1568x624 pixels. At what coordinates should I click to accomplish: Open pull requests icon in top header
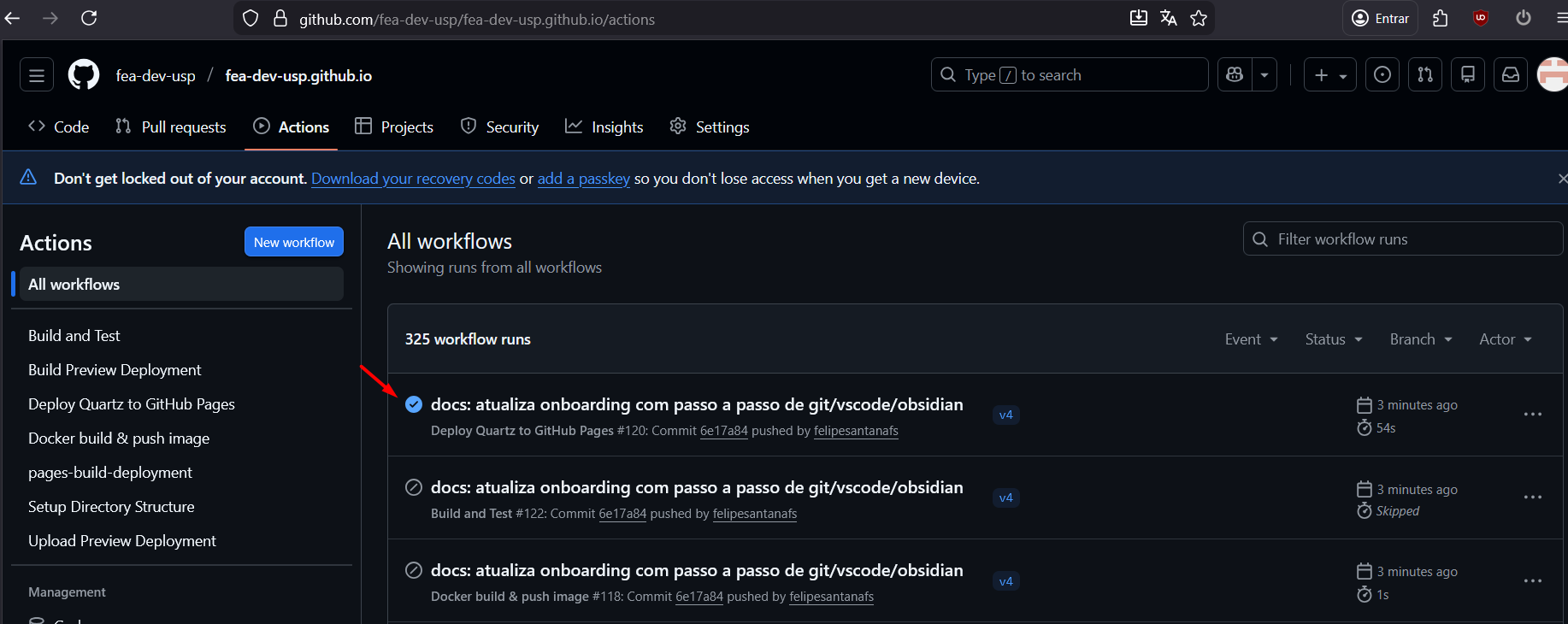click(x=1425, y=75)
